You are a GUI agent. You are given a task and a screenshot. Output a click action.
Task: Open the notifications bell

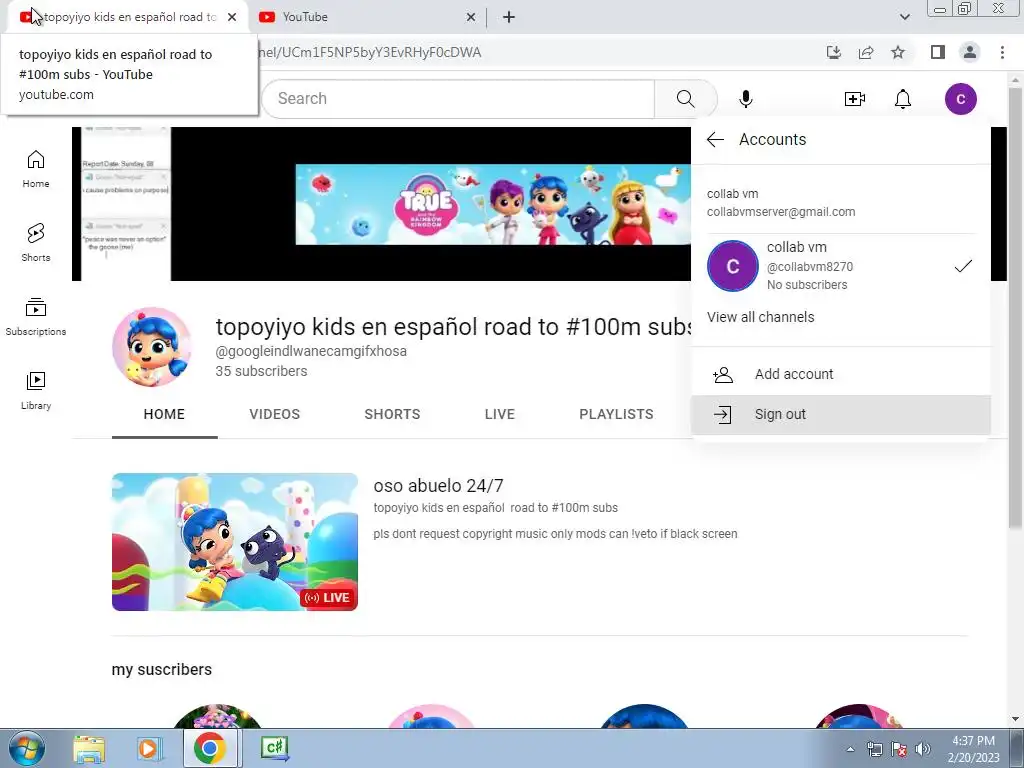(903, 99)
